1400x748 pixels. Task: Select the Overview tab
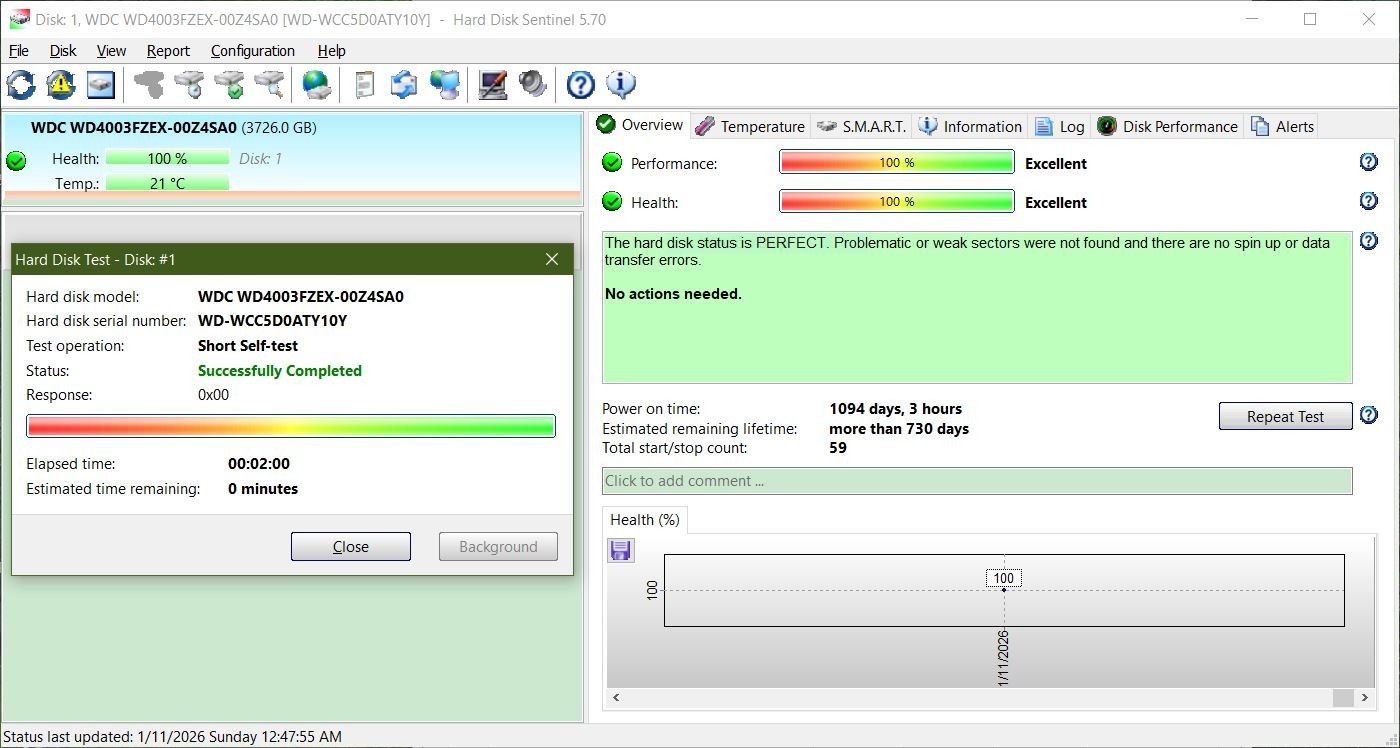click(x=640, y=125)
